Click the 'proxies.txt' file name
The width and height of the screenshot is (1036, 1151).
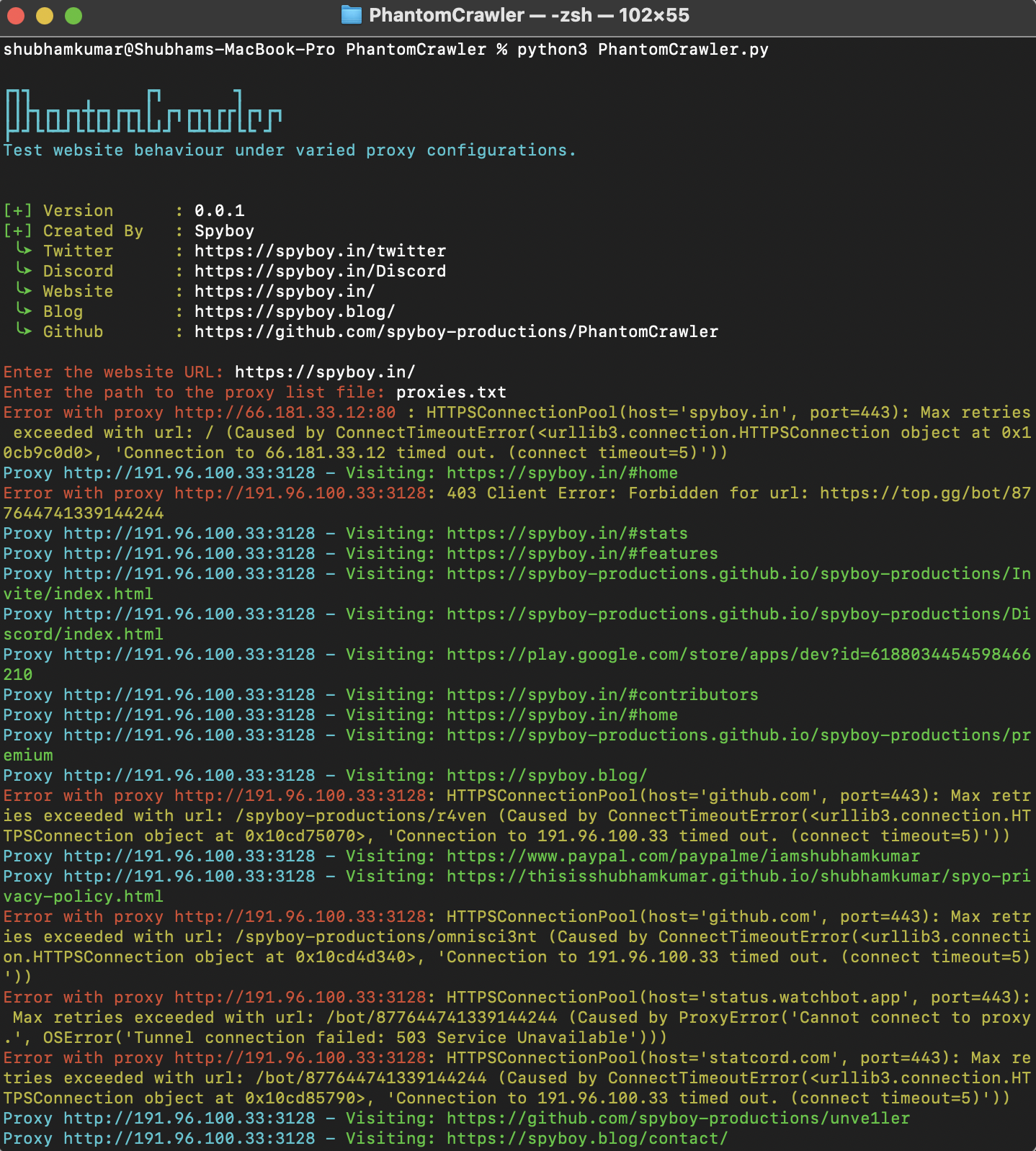tap(451, 393)
